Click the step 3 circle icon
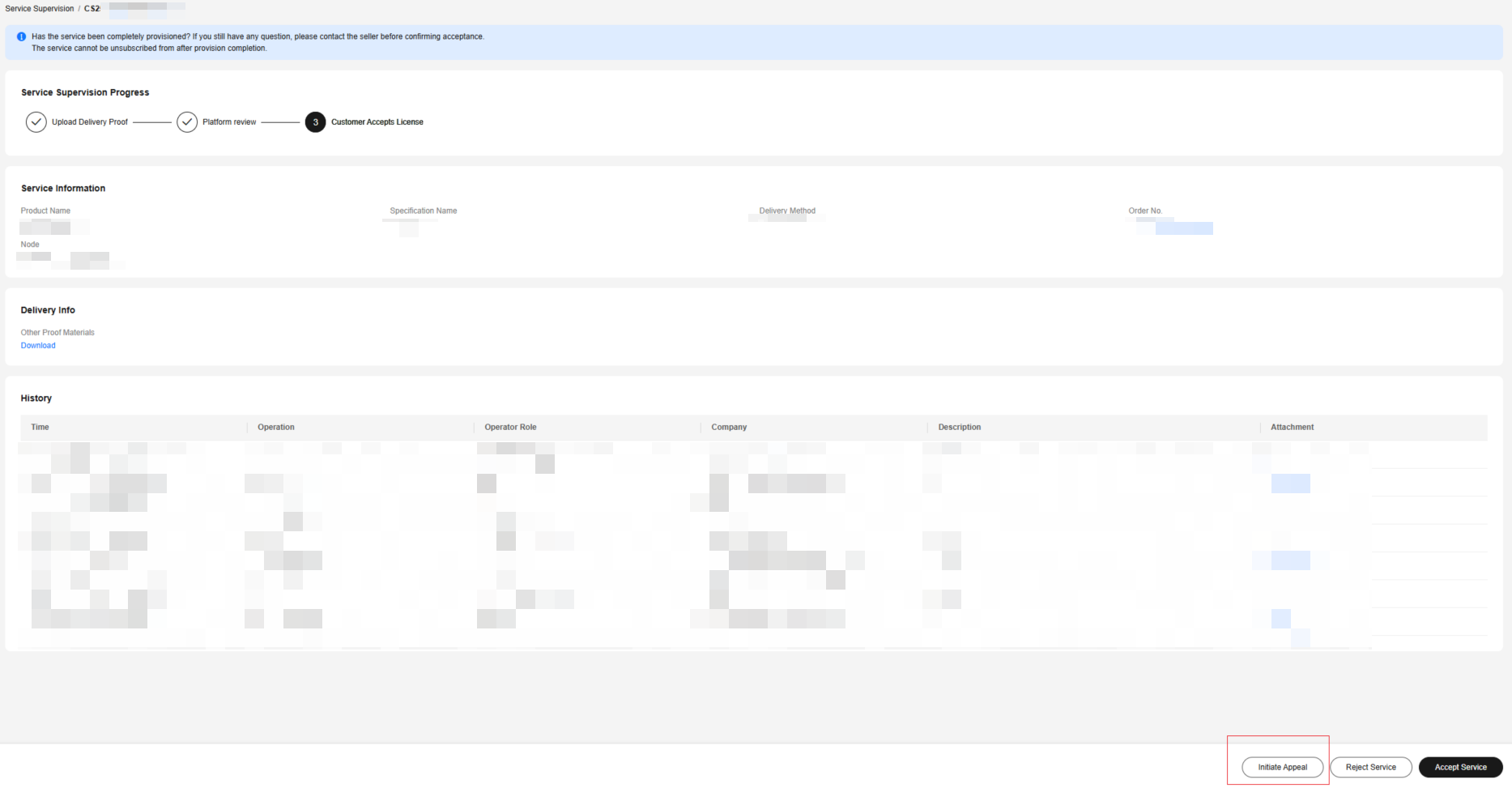 pyautogui.click(x=315, y=122)
